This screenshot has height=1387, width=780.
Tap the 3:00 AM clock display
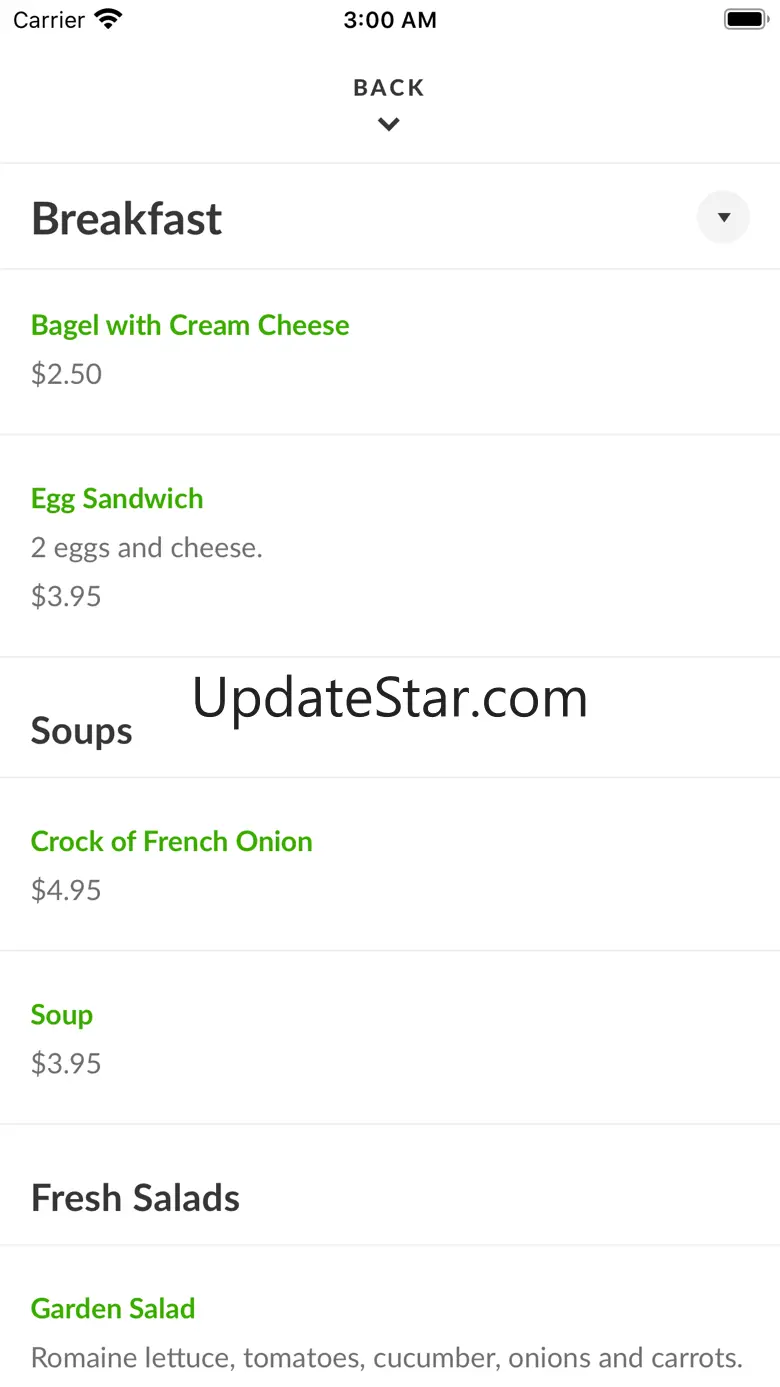[x=390, y=20]
